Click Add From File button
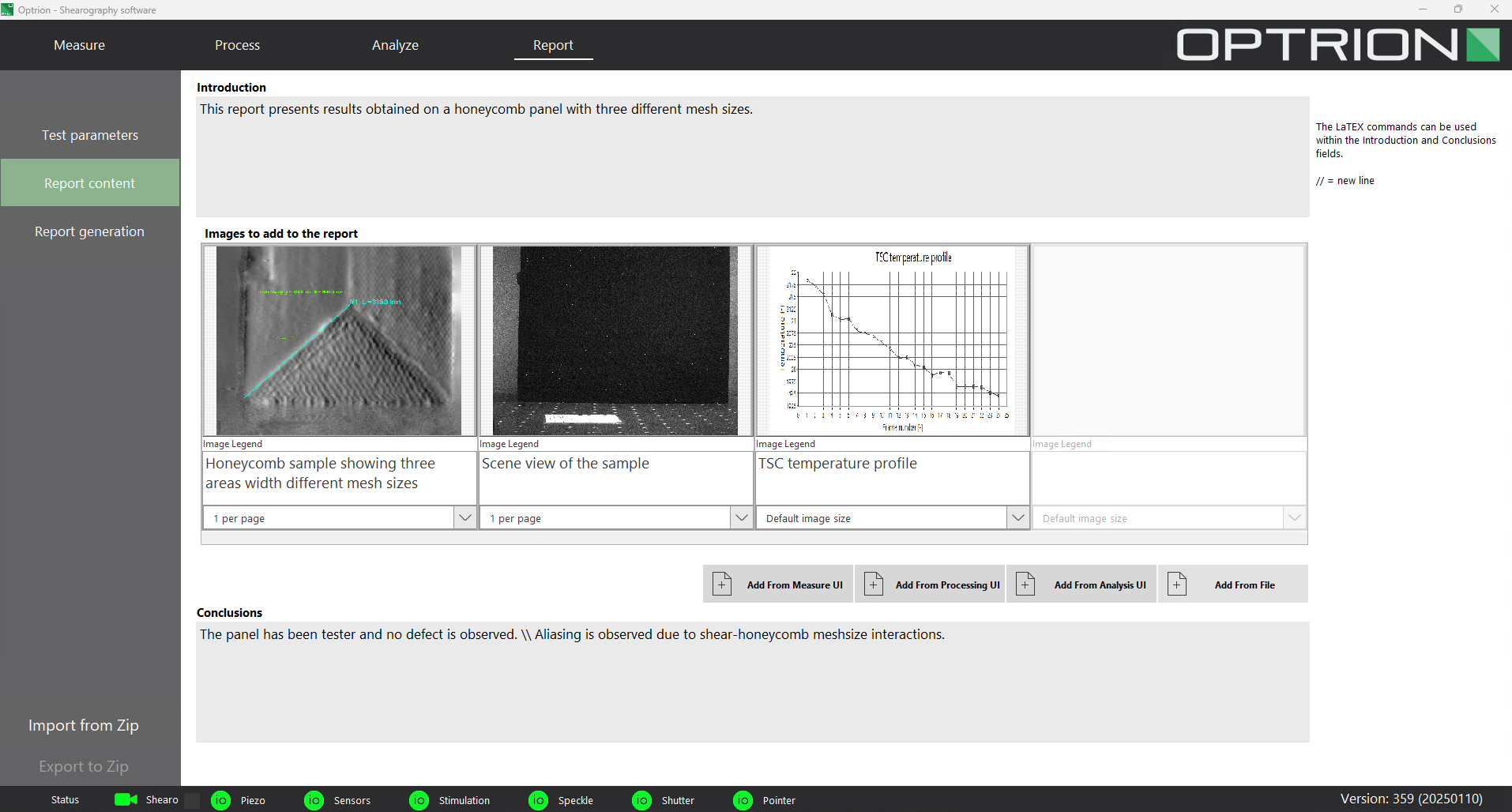 click(x=1233, y=585)
